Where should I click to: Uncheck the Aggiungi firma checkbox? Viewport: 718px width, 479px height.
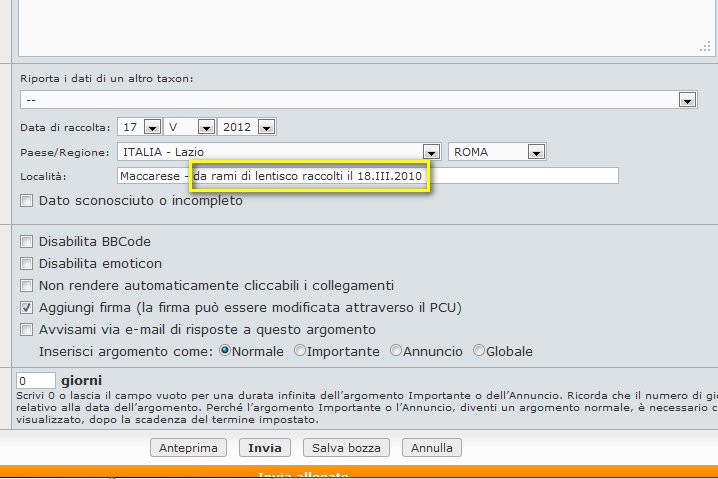(27, 307)
